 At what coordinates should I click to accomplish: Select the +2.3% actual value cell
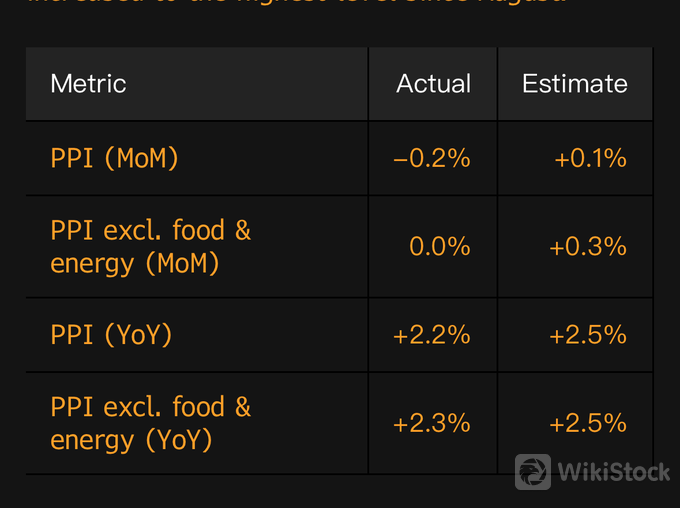tap(432, 423)
